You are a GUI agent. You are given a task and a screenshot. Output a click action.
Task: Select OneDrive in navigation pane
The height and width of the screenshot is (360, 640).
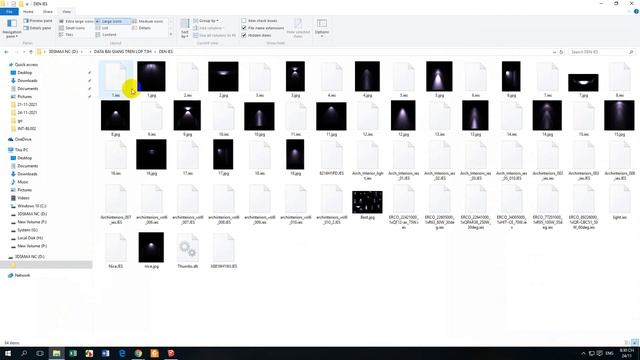pos(22,140)
